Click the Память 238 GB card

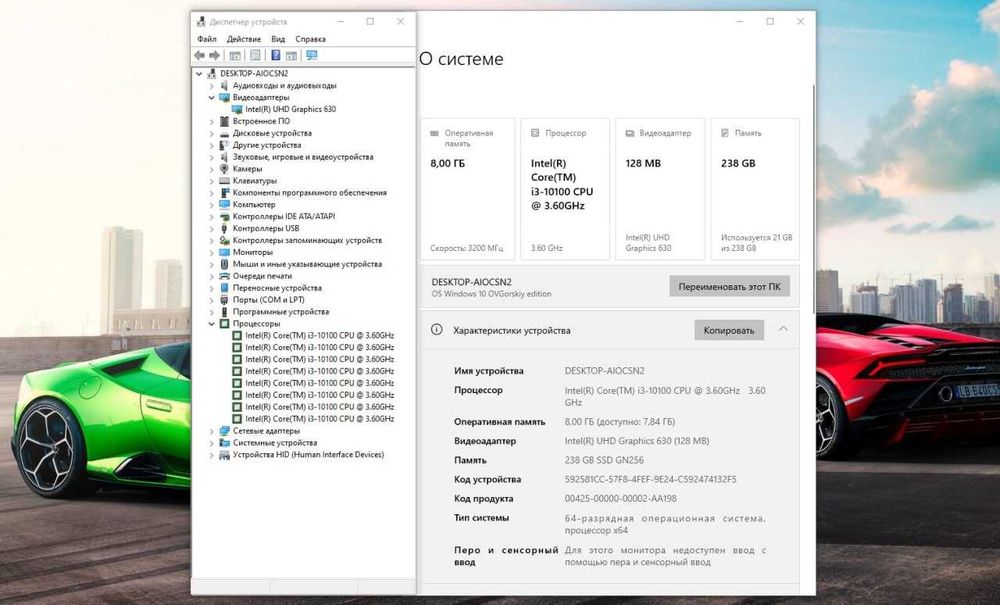[x=755, y=189]
